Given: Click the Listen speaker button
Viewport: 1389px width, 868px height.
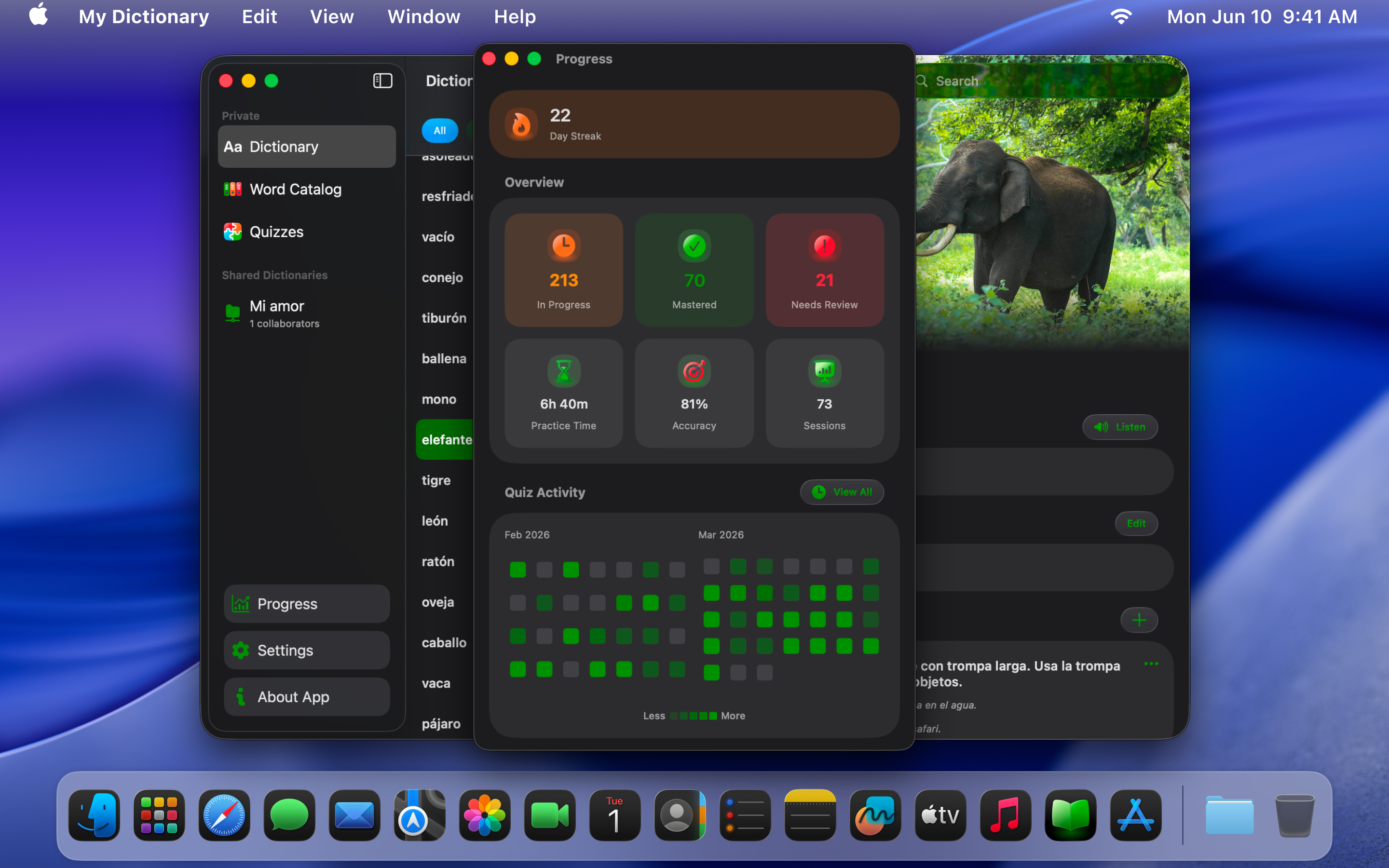Looking at the screenshot, I should [1120, 427].
